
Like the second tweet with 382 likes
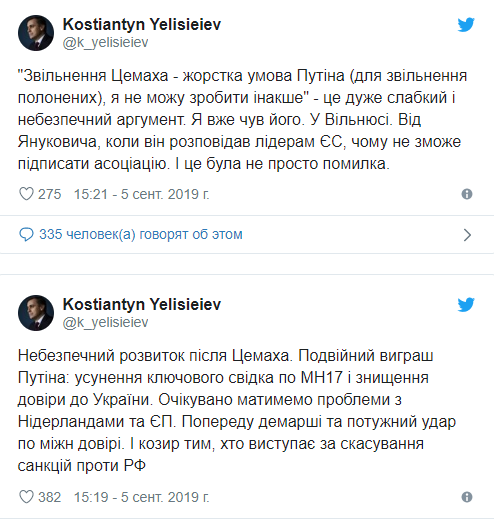click(x=26, y=497)
